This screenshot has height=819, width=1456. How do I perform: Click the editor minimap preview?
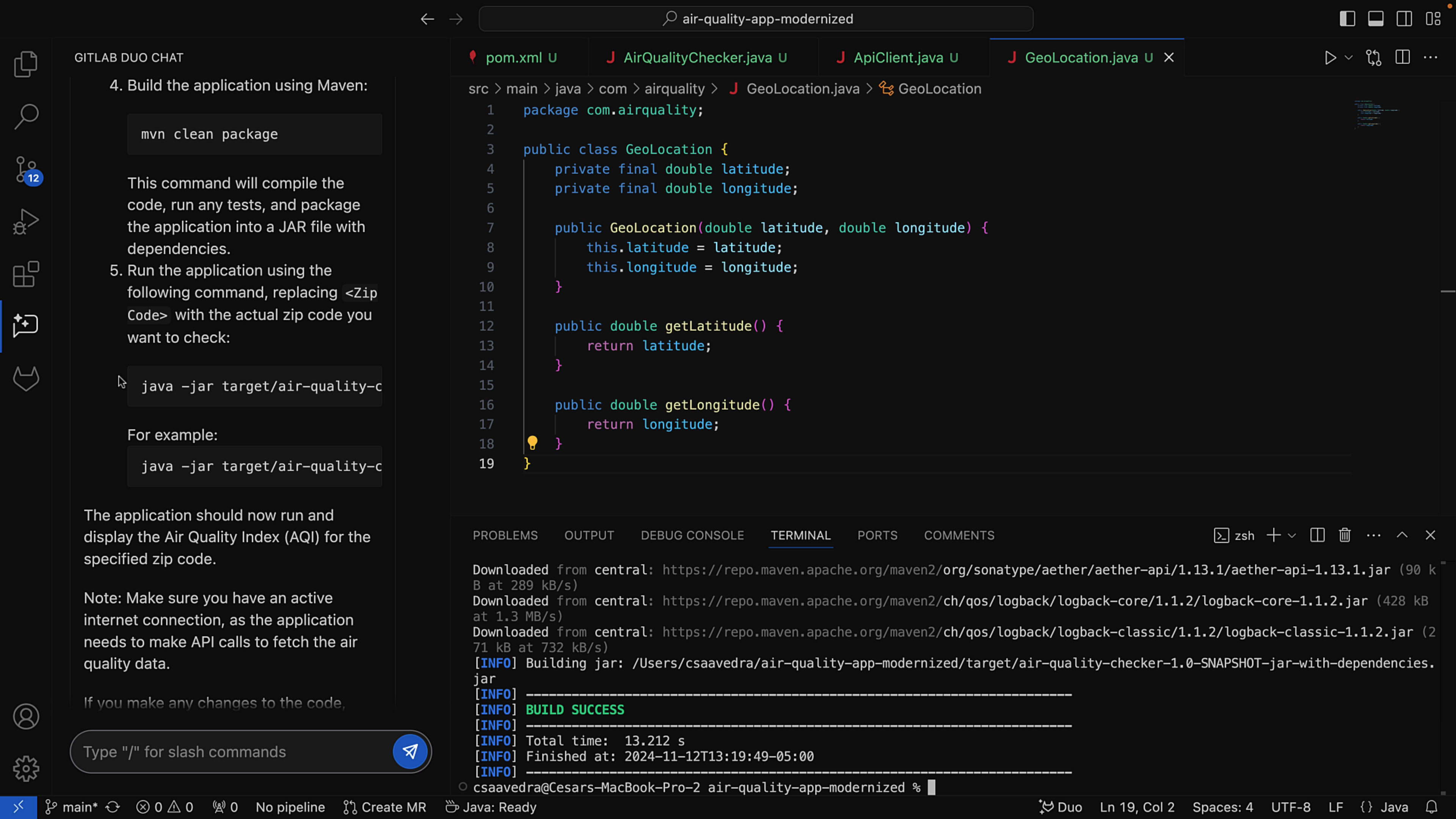1378,114
